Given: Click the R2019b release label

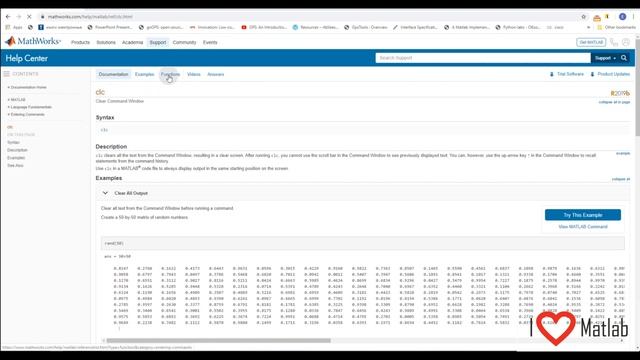Looking at the screenshot, I should pos(620,93).
